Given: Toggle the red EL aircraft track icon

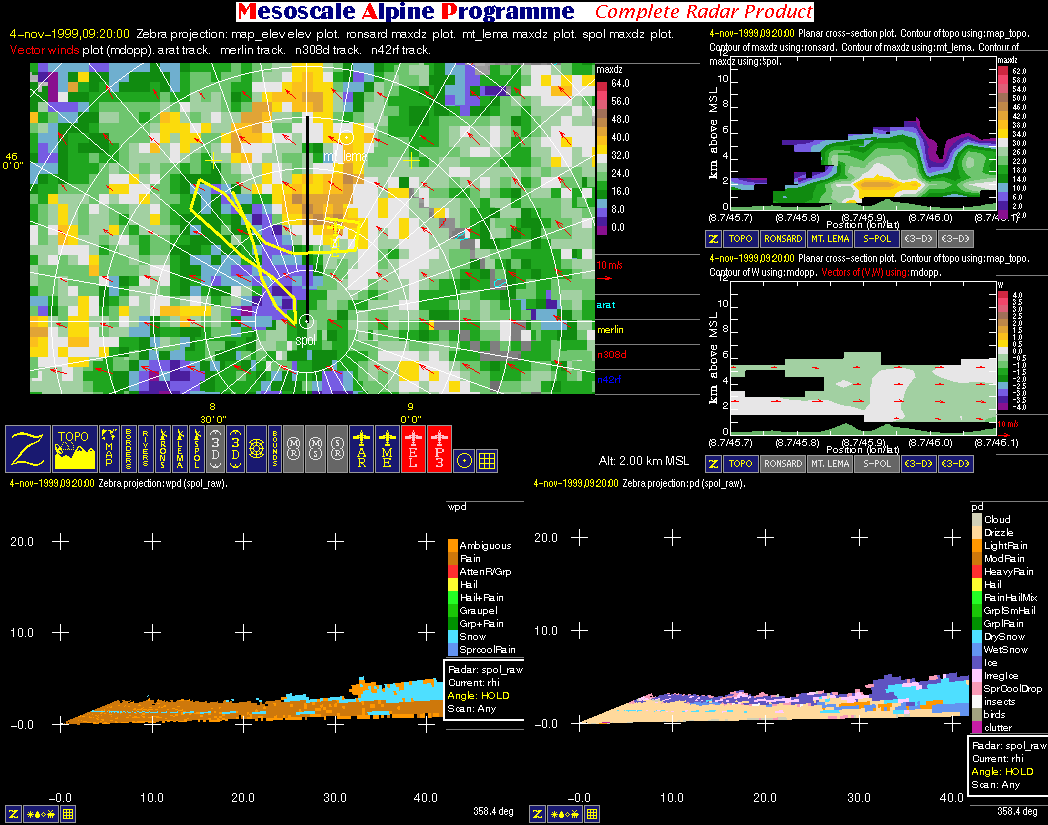Looking at the screenshot, I should pyautogui.click(x=413, y=449).
